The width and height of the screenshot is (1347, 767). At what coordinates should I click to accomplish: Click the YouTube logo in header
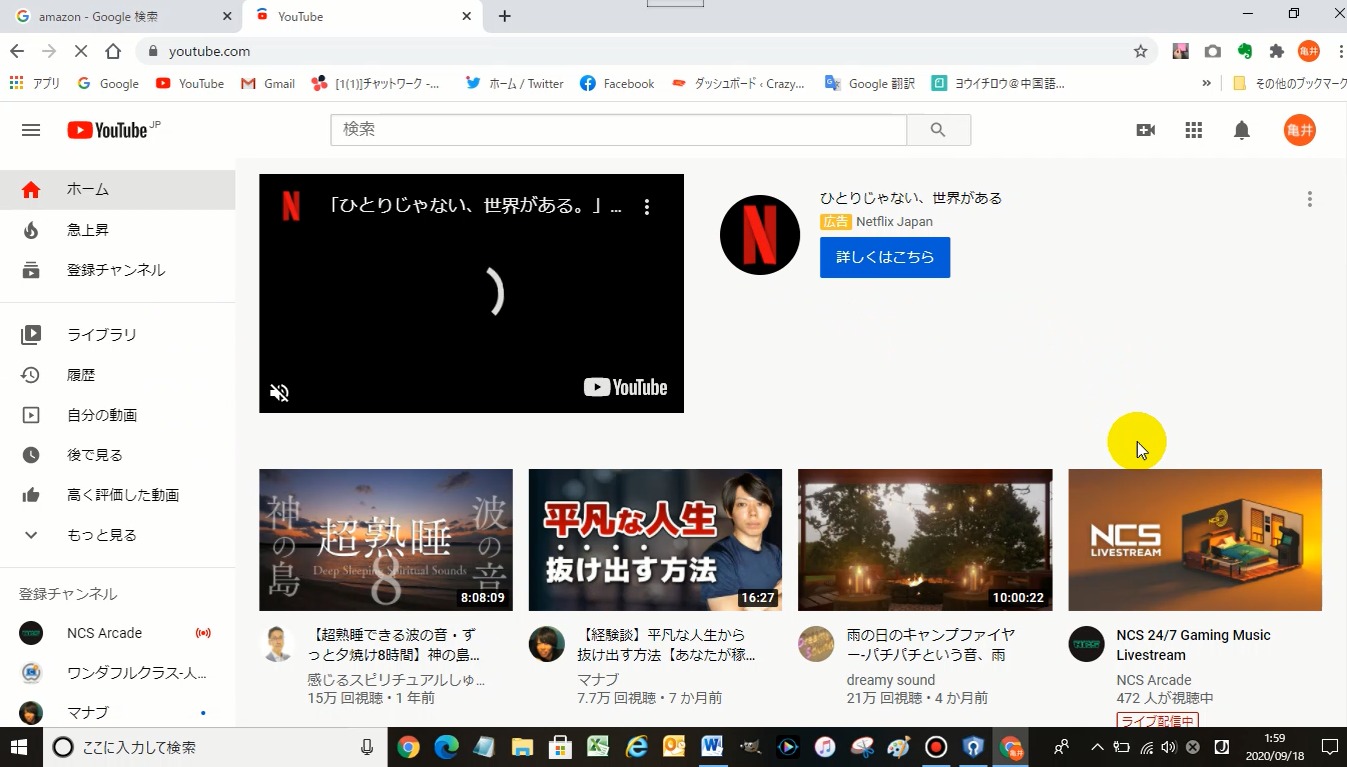pos(108,130)
